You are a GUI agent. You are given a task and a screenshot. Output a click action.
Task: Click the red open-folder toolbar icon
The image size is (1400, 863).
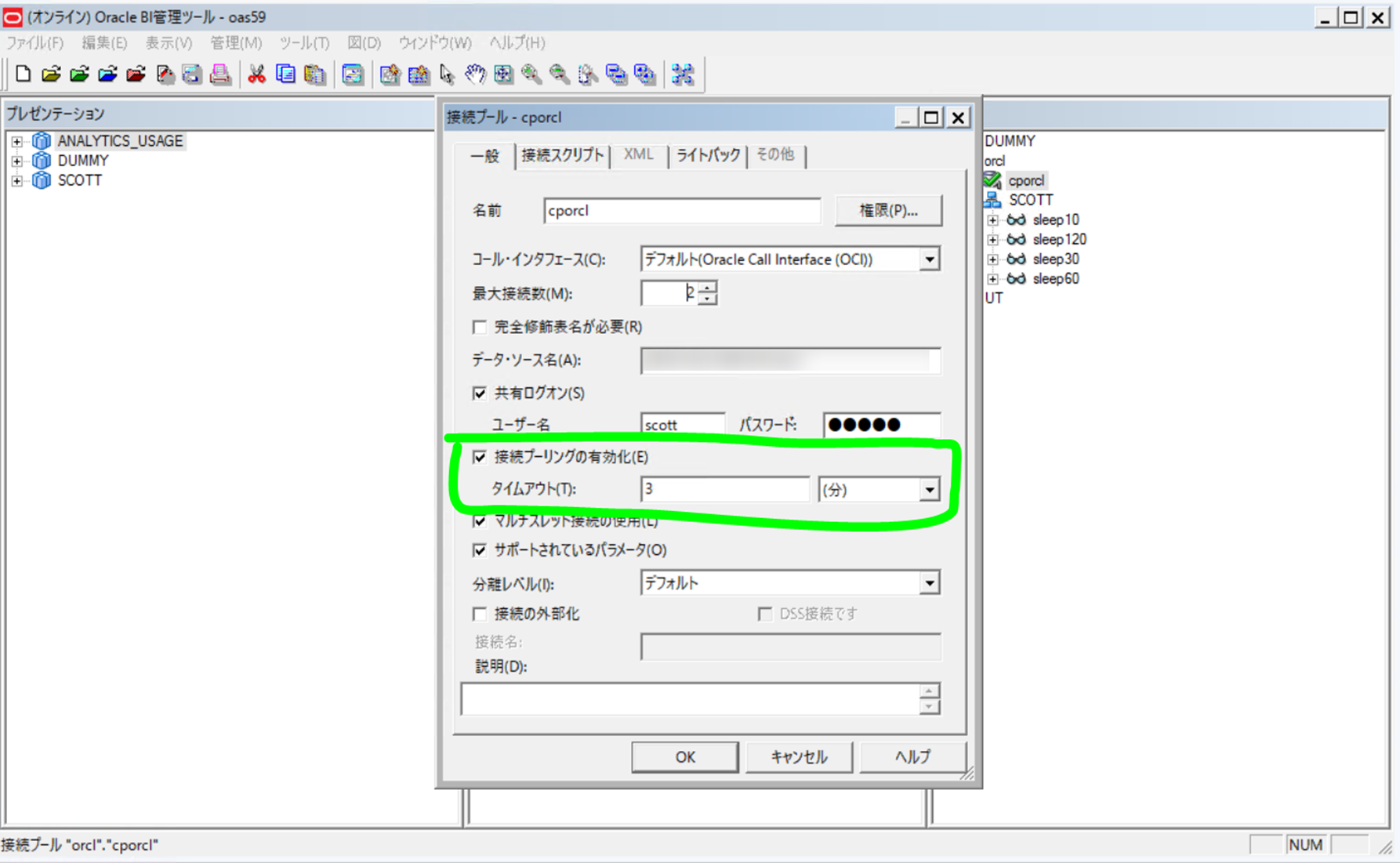136,74
